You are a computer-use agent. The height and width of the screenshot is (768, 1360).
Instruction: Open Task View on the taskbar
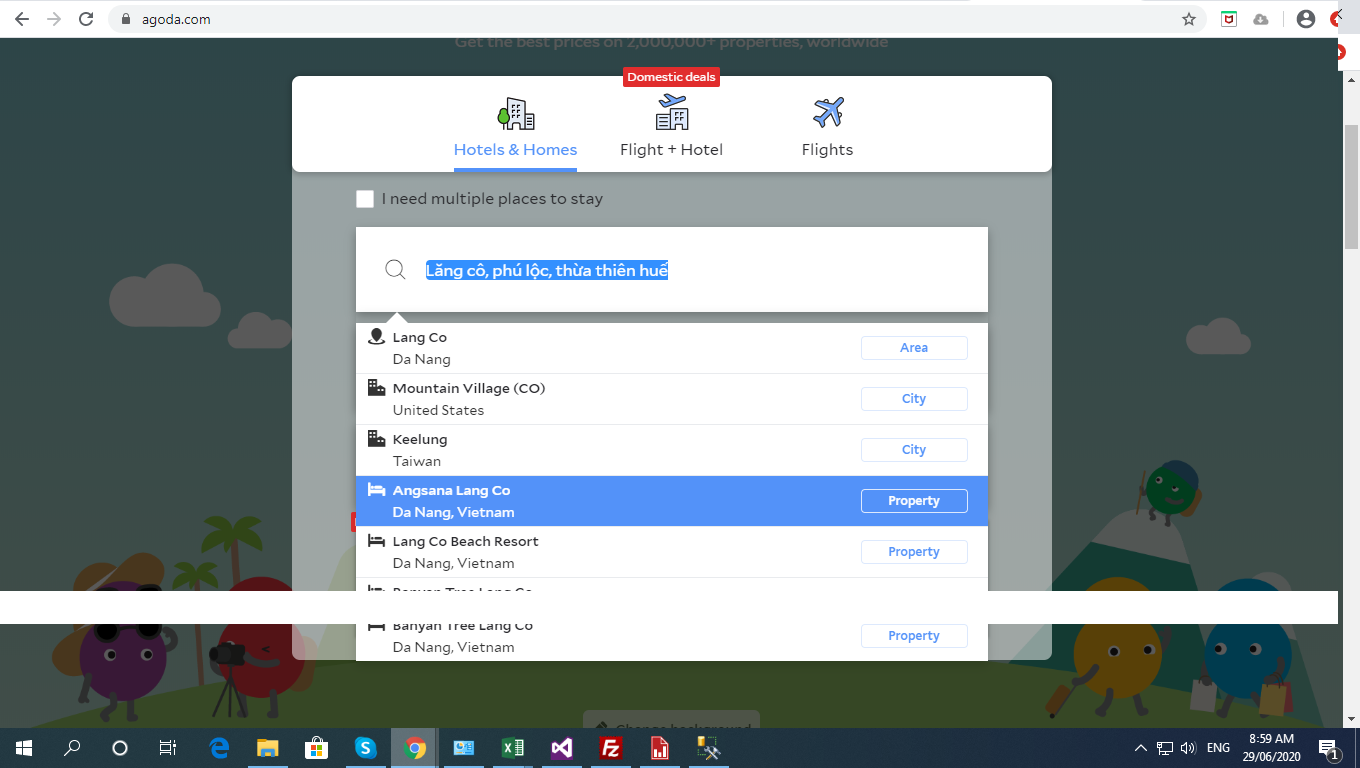click(x=168, y=748)
